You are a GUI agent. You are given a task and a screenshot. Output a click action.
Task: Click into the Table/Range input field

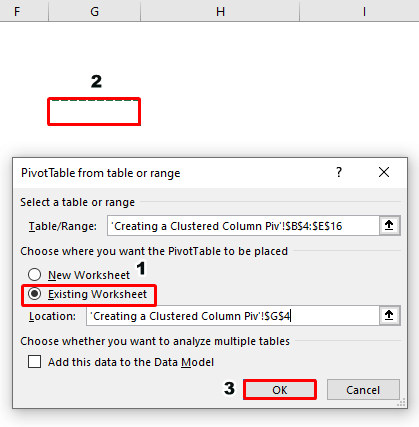click(x=243, y=226)
